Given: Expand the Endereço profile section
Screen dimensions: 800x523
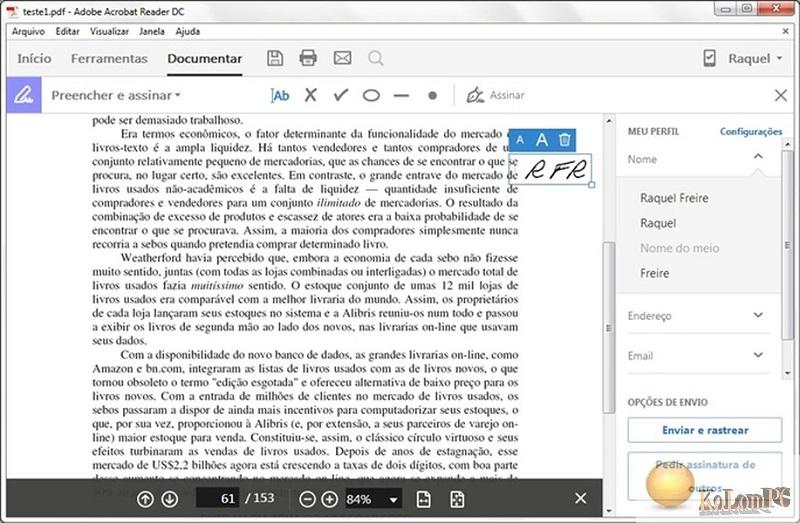Looking at the screenshot, I should click(758, 315).
